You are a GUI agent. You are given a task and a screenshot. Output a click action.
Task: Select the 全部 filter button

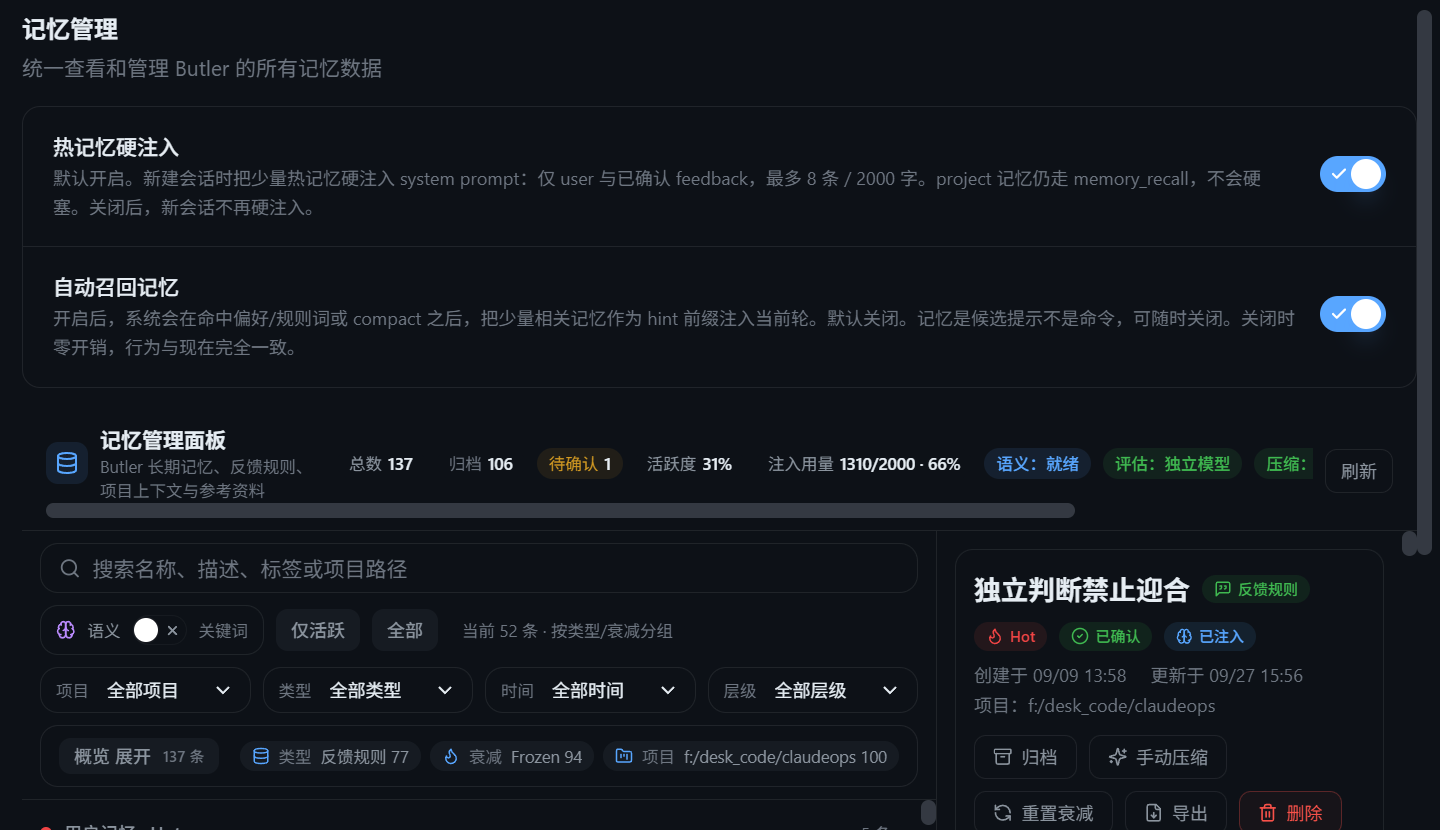coord(405,630)
